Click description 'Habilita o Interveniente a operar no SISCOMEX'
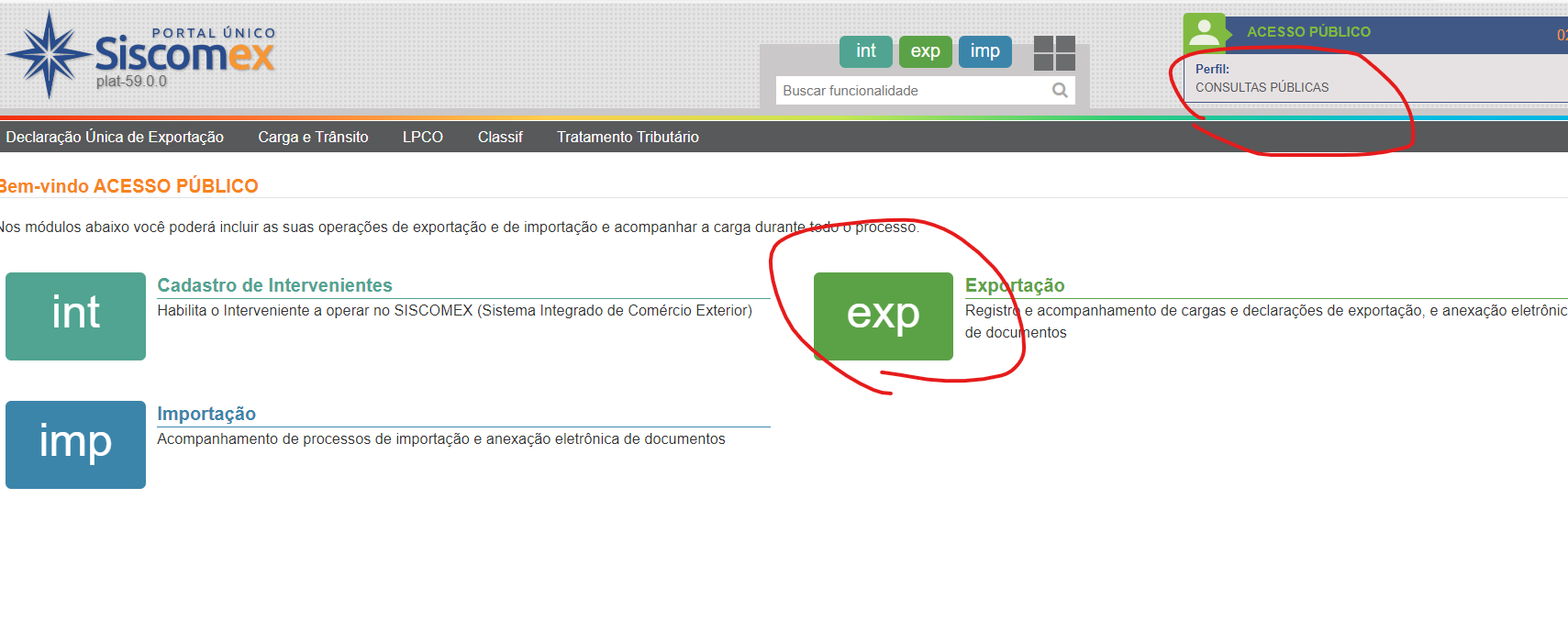This screenshot has height=643, width=1568. coord(454,311)
